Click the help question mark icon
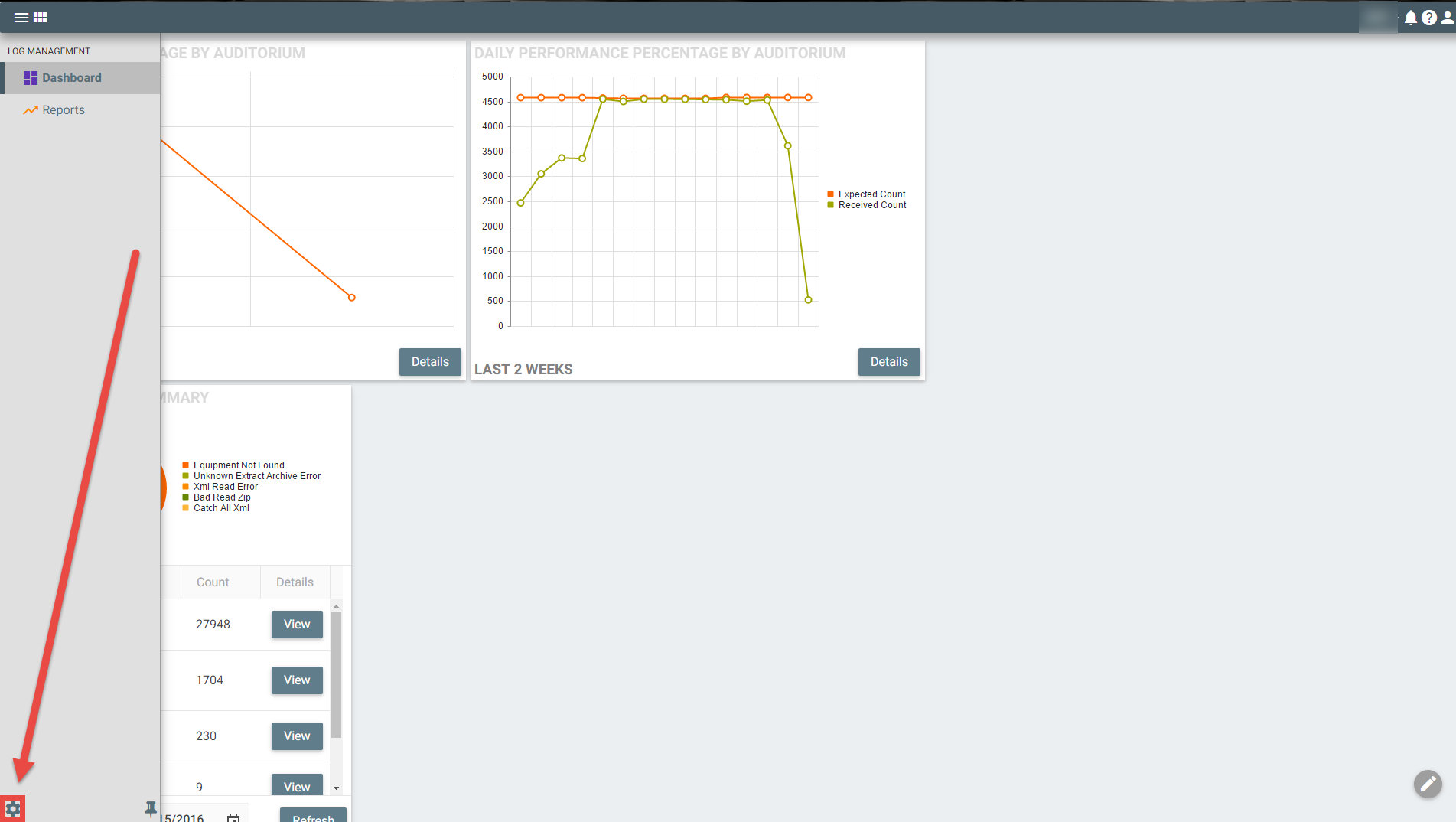1456x822 pixels. click(1428, 18)
